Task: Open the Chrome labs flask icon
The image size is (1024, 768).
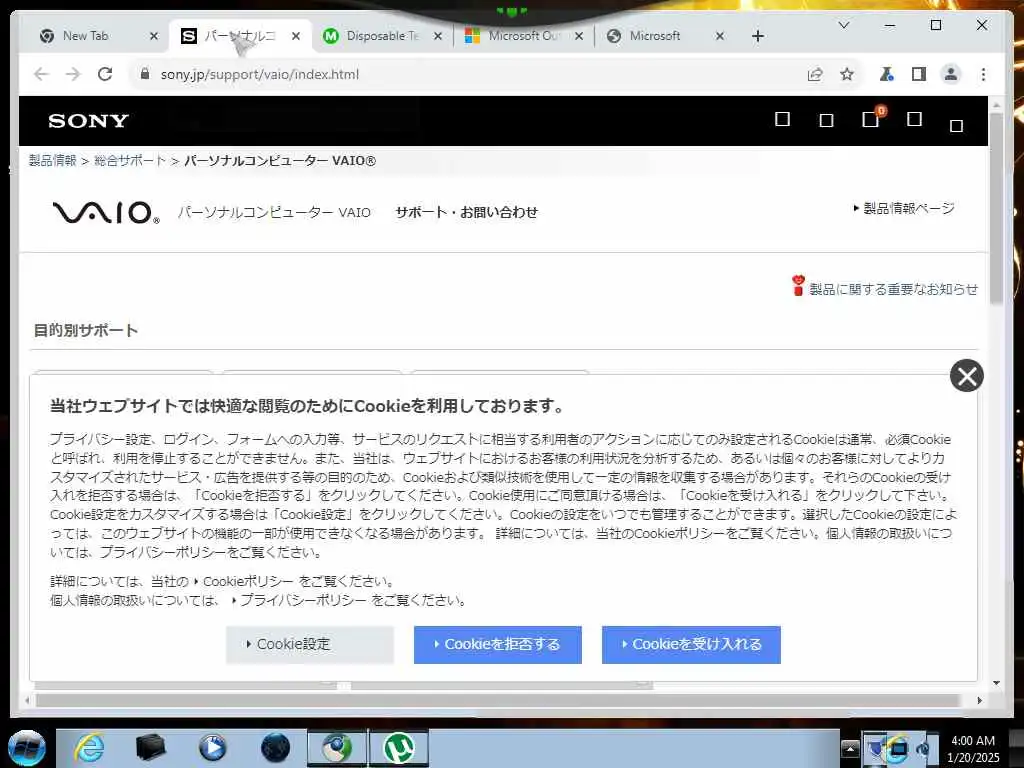Action: [886, 74]
